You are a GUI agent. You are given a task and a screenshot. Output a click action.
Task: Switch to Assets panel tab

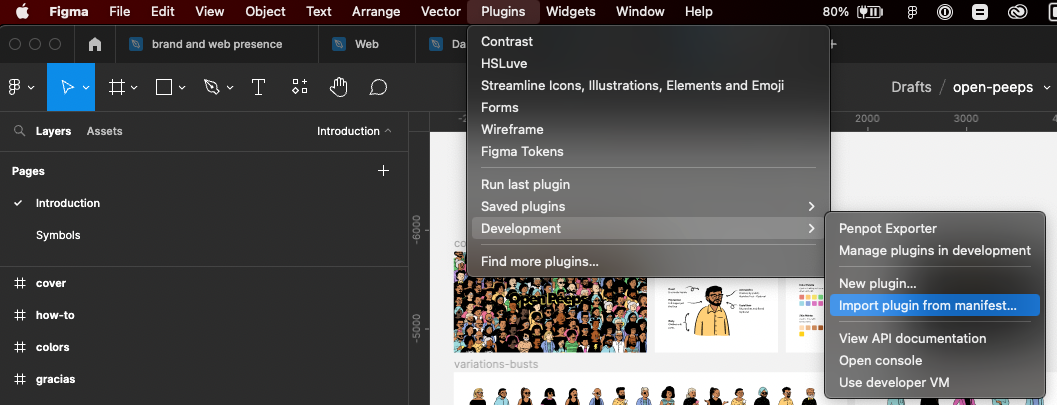pos(104,131)
